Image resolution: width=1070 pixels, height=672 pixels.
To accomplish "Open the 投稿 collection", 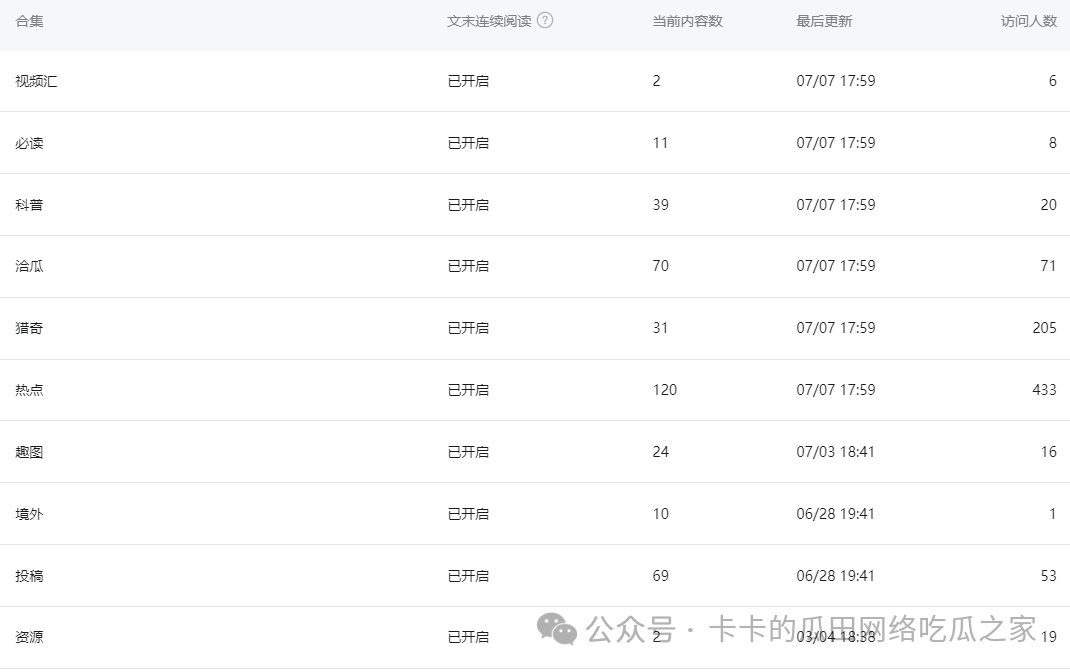I will point(29,576).
